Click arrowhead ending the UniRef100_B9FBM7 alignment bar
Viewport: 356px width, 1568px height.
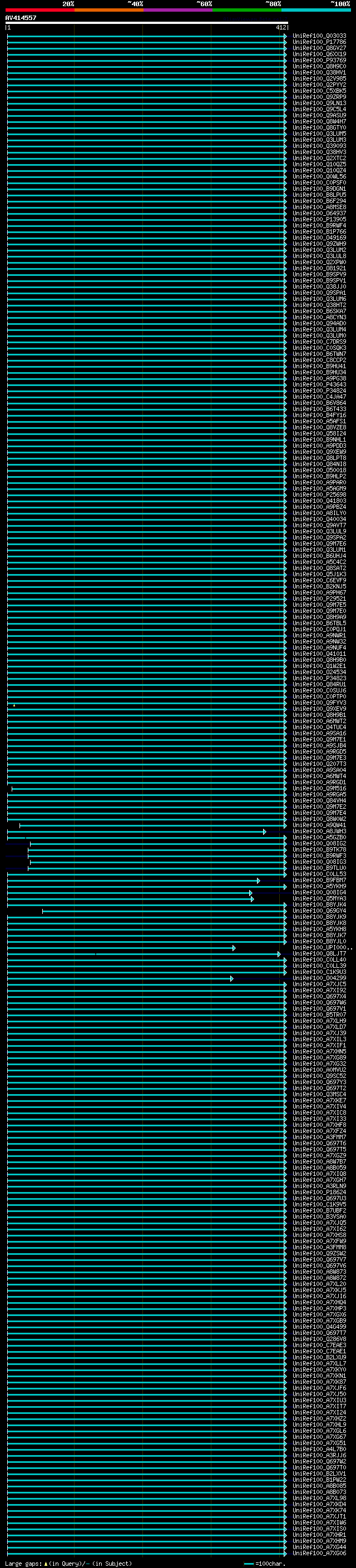(x=258, y=880)
